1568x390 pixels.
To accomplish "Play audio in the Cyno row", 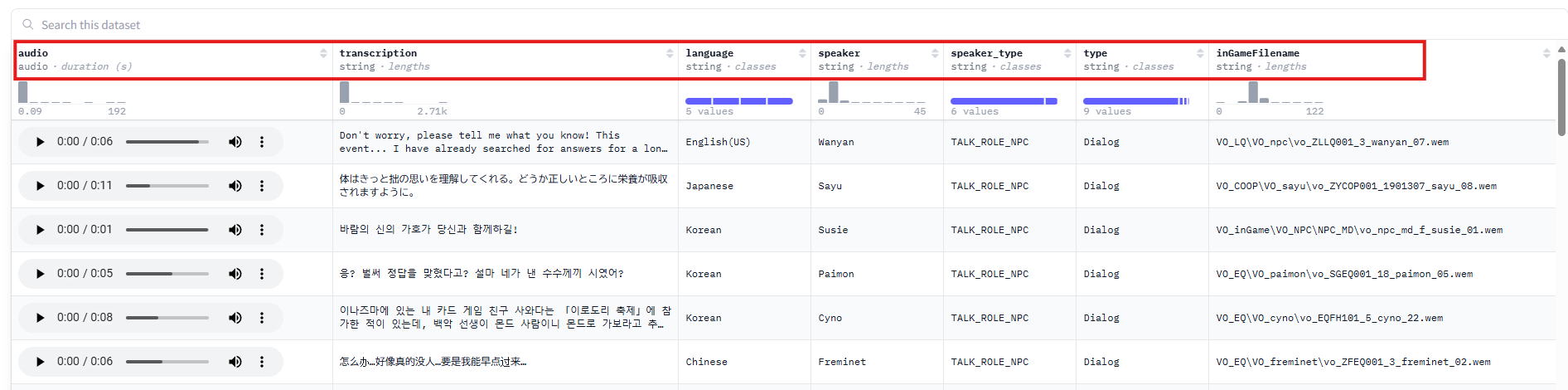I will tap(40, 318).
